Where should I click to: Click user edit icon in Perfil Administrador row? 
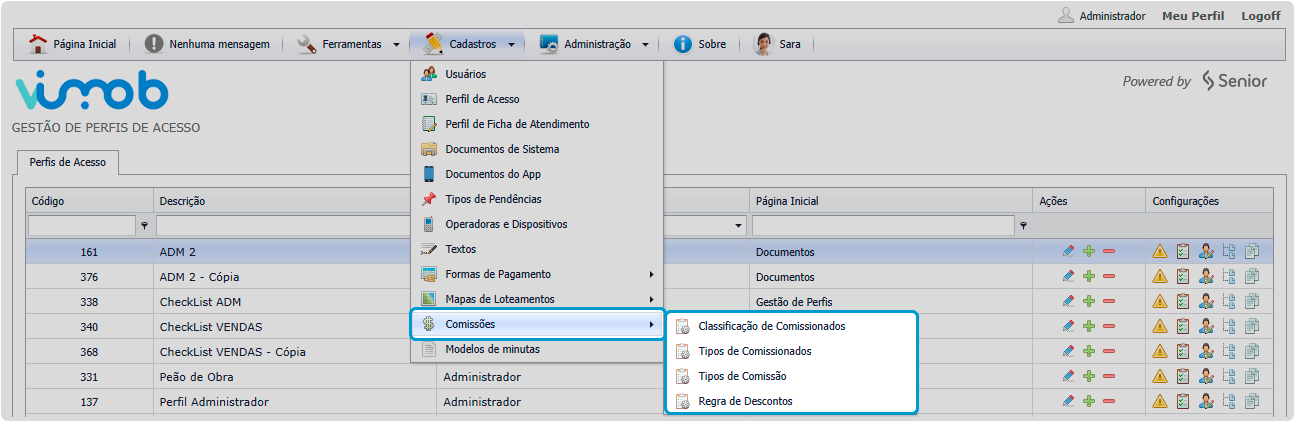(1206, 402)
